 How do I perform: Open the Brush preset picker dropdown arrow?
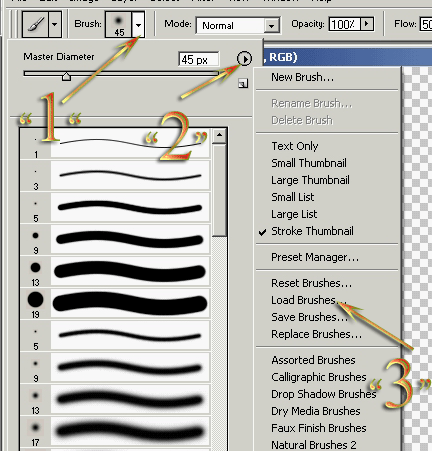coord(138,24)
